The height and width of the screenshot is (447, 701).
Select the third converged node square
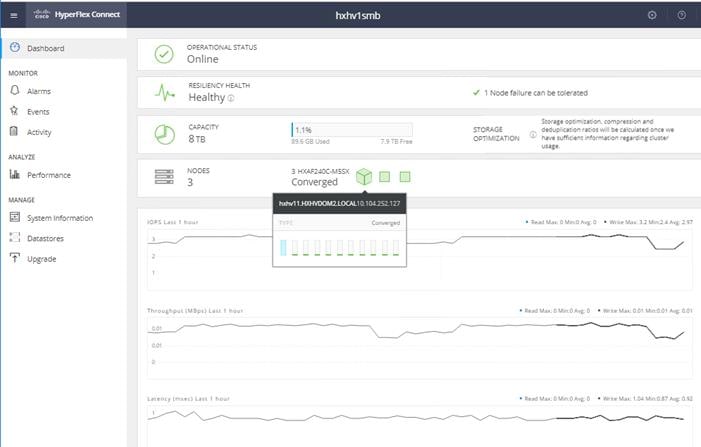[405, 177]
